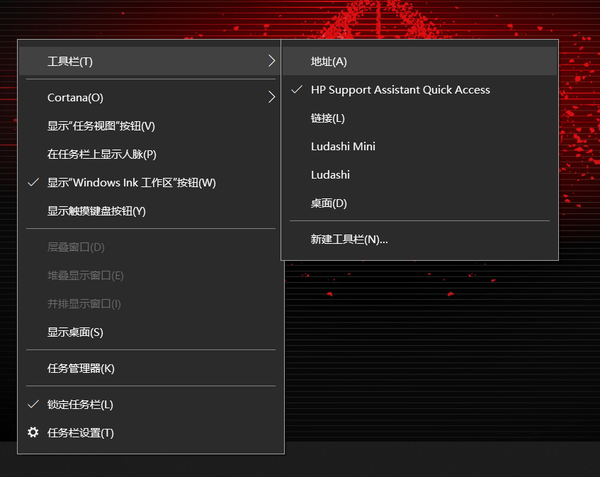Select 地址(A) toolbar in submenu
The image size is (600, 477).
(329, 62)
